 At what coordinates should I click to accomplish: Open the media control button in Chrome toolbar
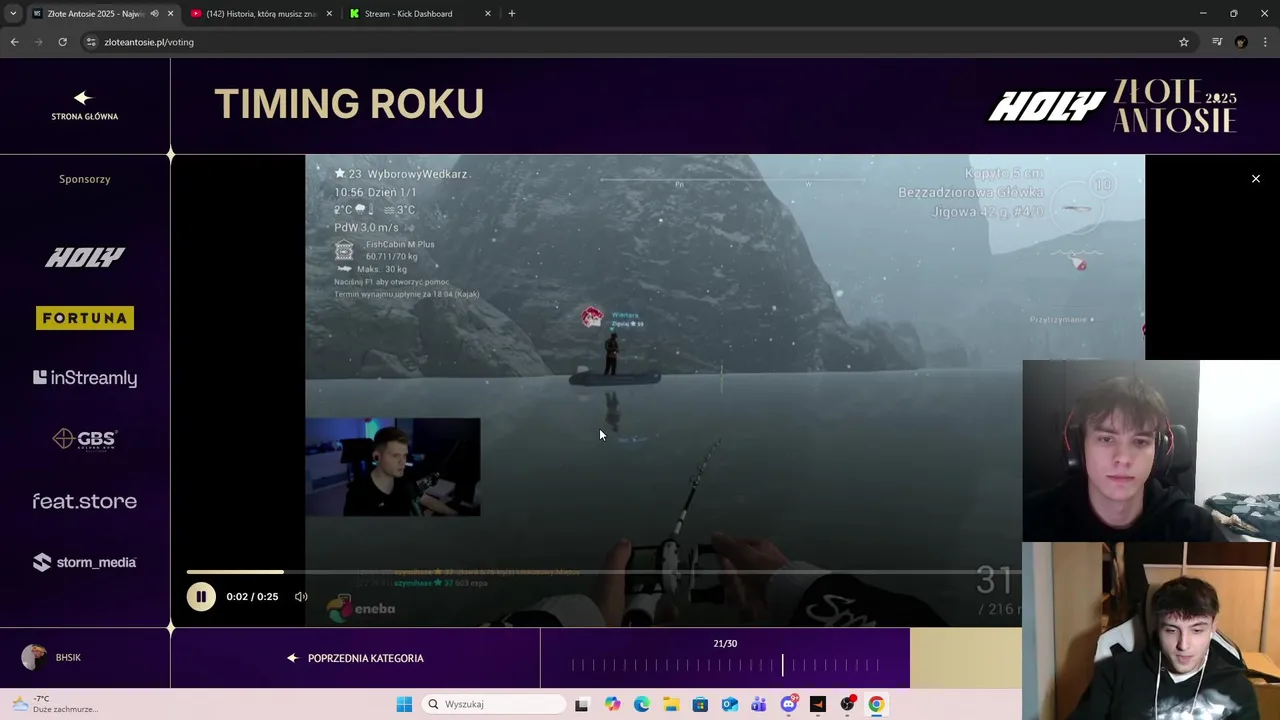[x=1217, y=42]
